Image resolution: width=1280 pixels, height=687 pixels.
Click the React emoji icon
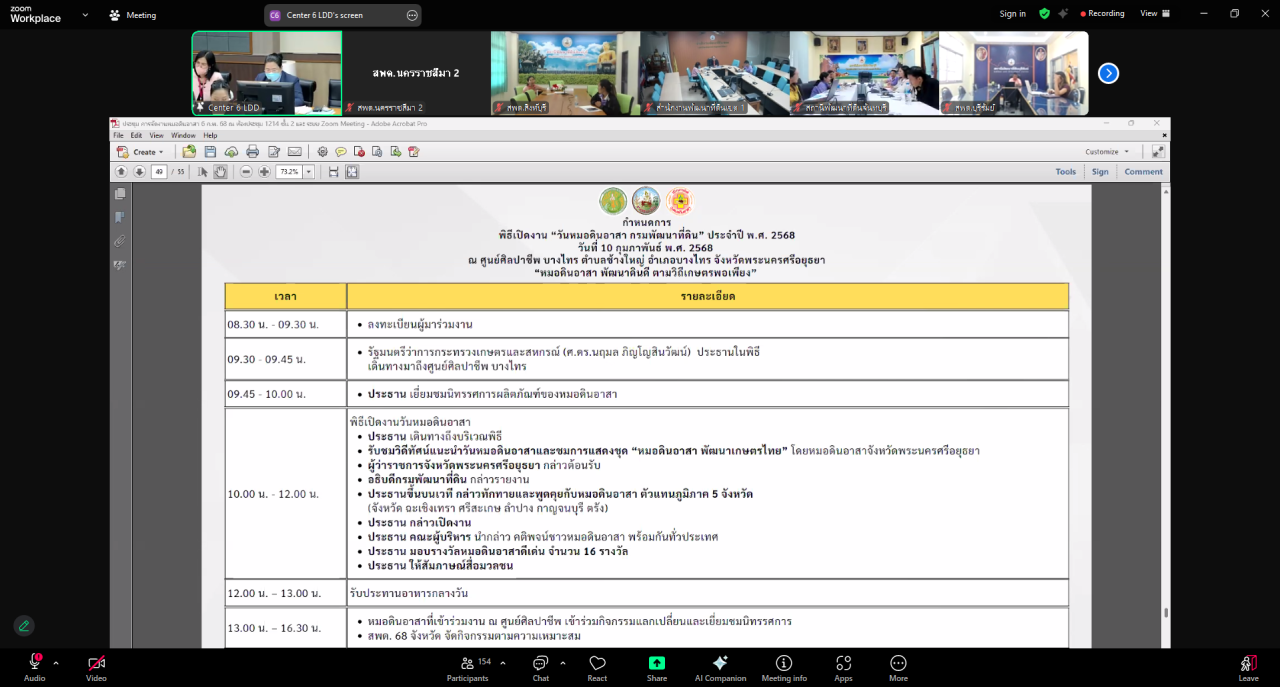pyautogui.click(x=597, y=665)
